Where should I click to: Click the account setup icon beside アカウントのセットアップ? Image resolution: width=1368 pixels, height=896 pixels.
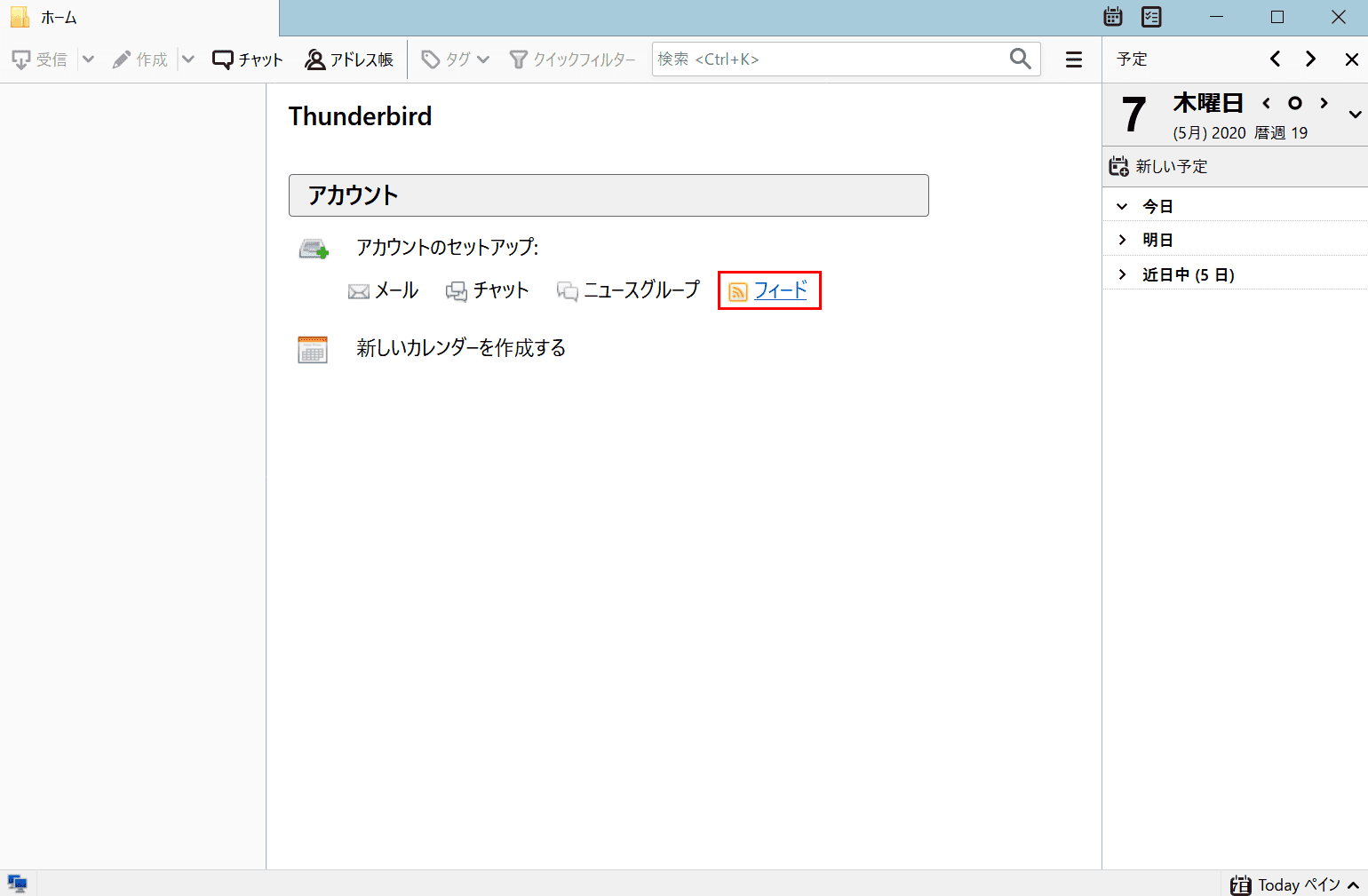tap(314, 249)
